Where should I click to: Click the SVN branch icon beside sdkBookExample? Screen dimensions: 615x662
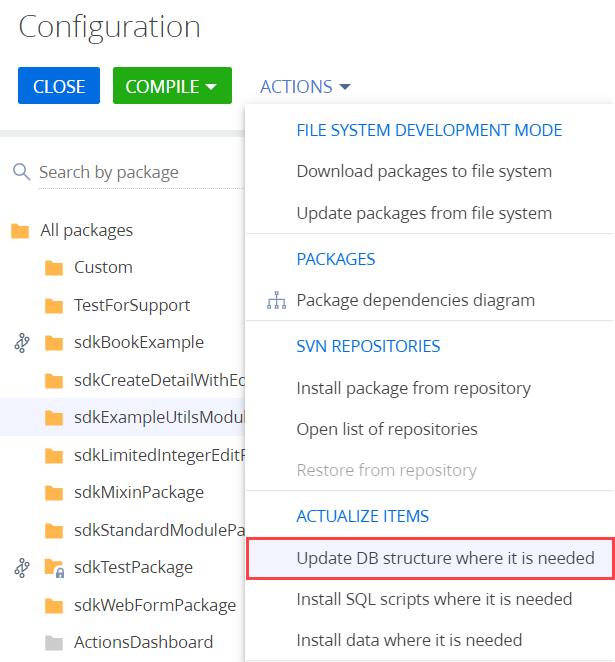[x=22, y=342]
